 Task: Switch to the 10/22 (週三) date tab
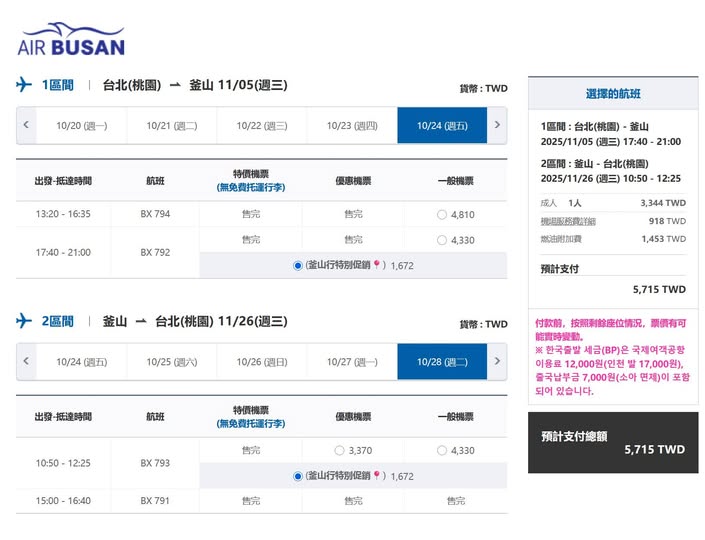(262, 126)
